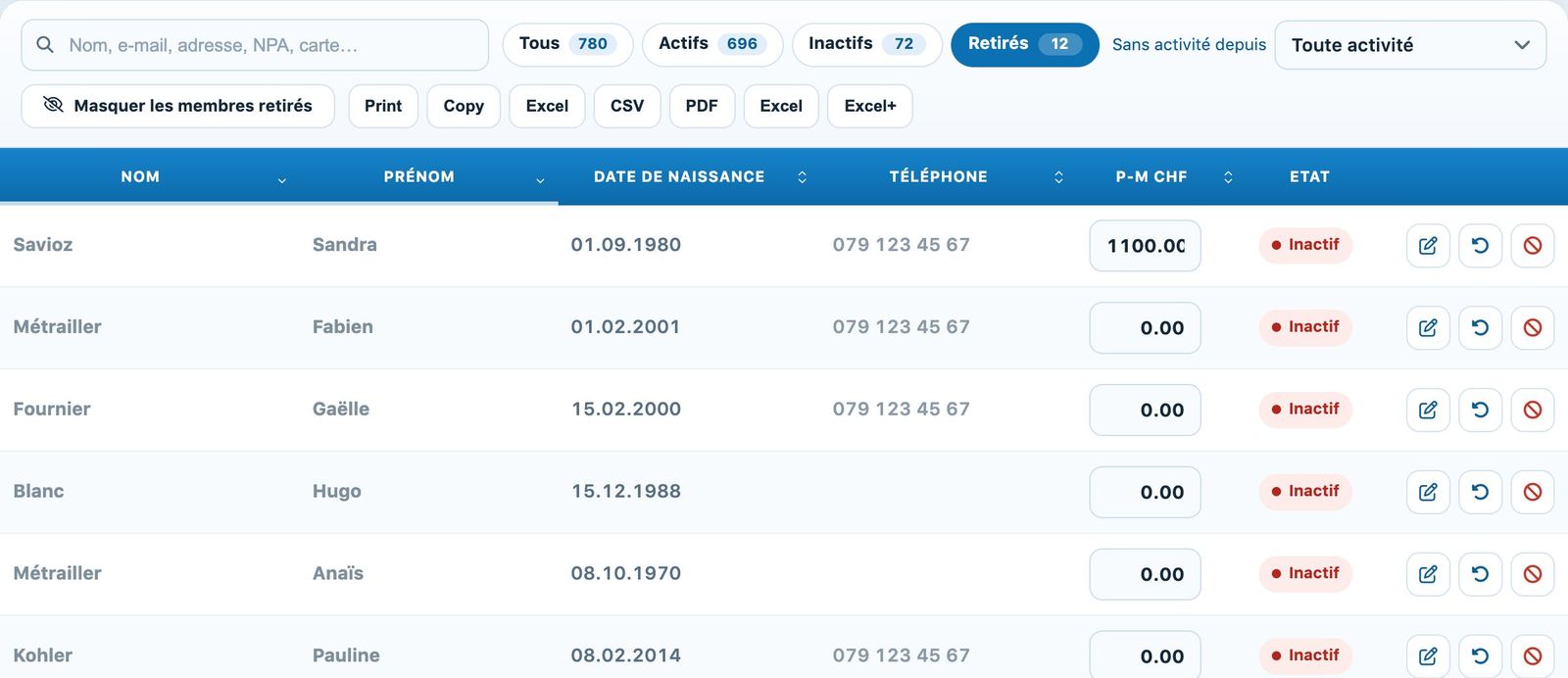Sort the Date de naissance column
This screenshot has width=1568, height=678.
[802, 177]
